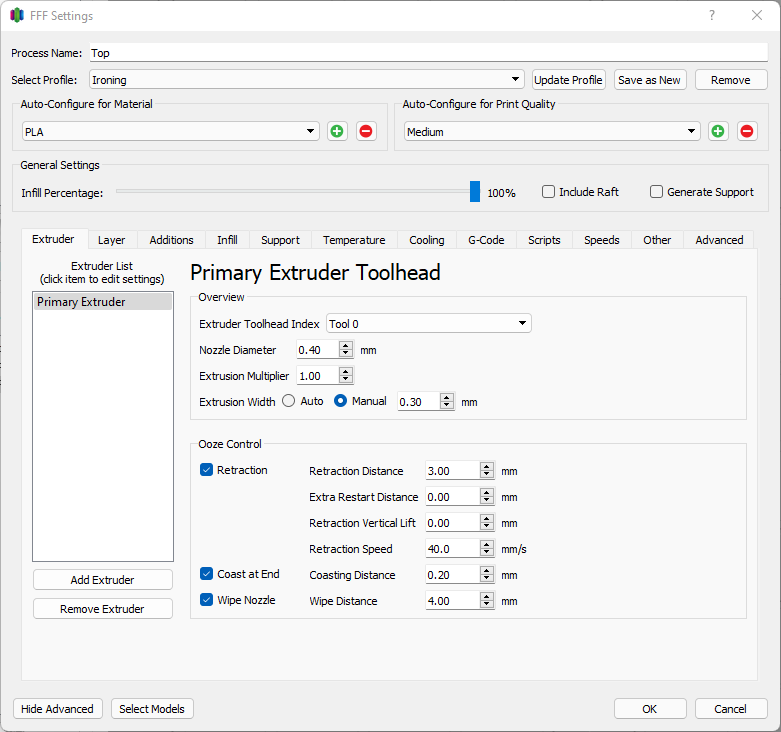Toggle Wipe Nozzle checkbox
The image size is (781, 732).
coord(206,600)
